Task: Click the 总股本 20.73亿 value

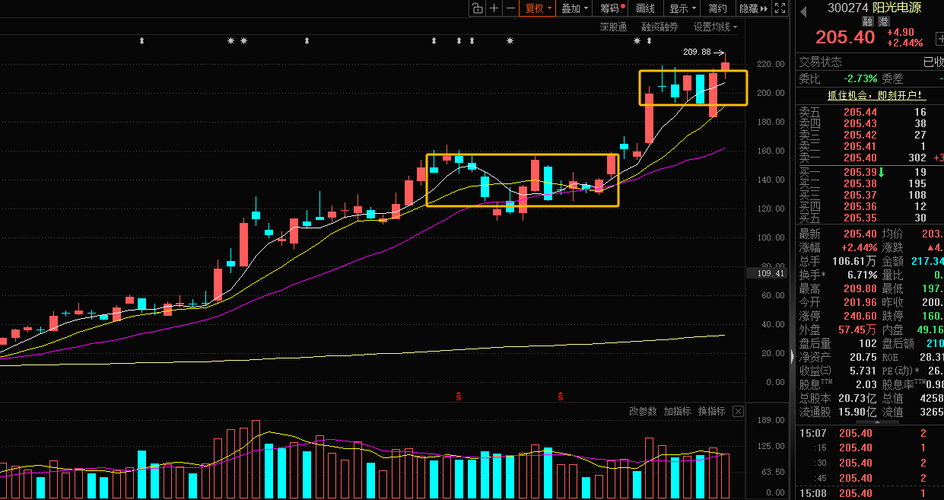Action: [857, 398]
